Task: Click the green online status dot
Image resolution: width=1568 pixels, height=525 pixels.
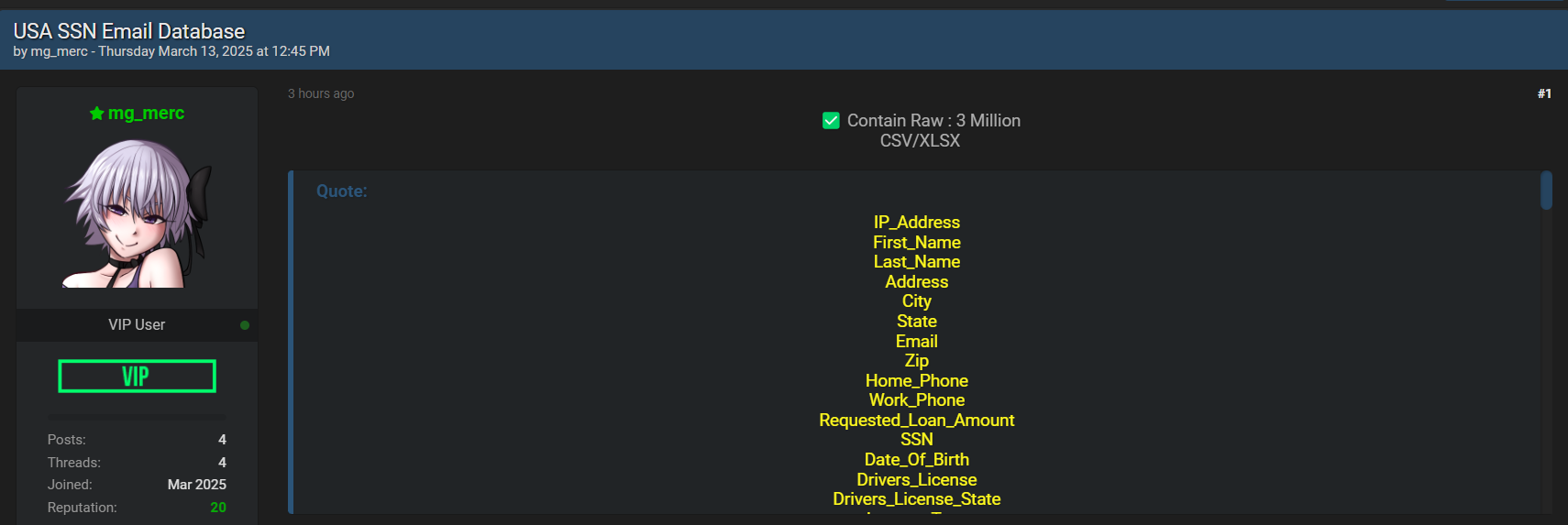Action: [x=245, y=325]
